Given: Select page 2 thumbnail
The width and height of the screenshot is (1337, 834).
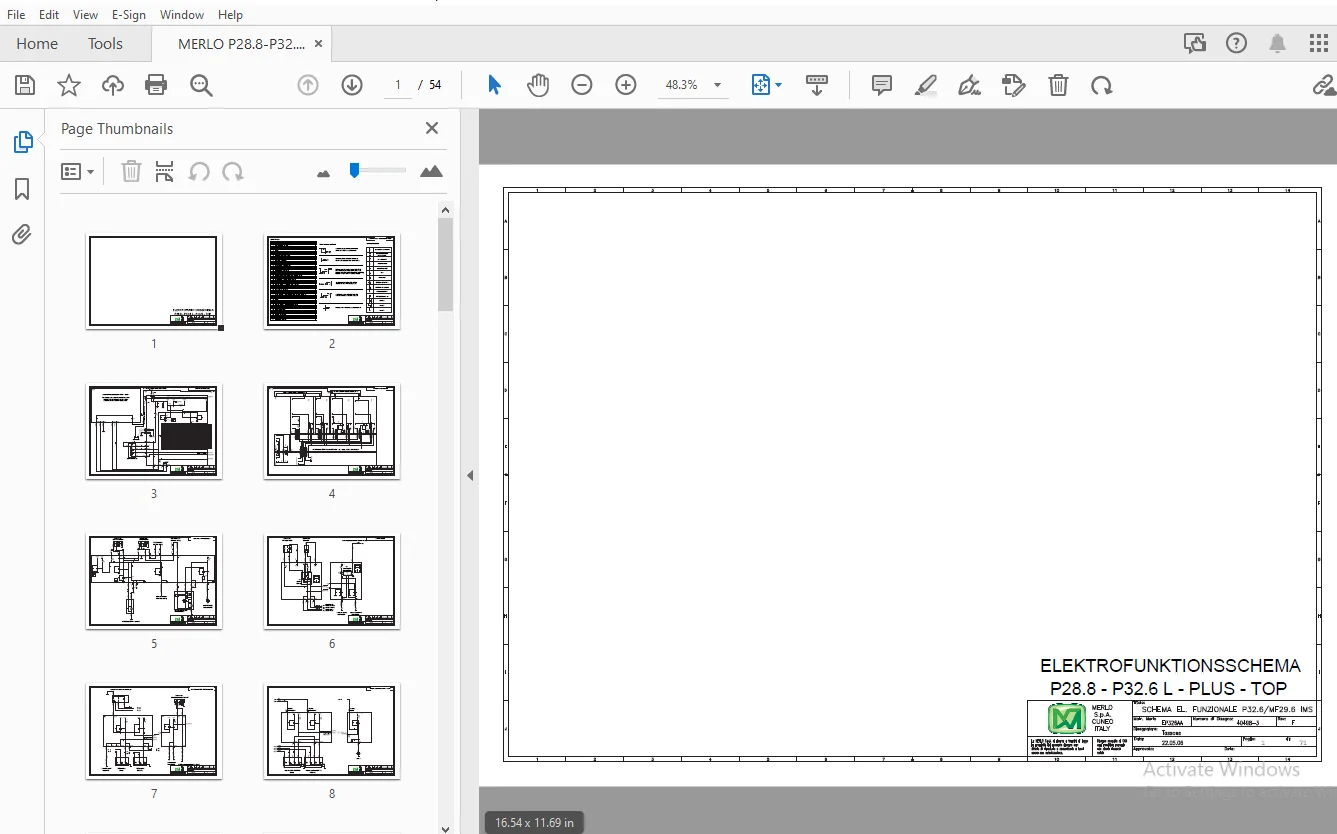Looking at the screenshot, I should [x=332, y=281].
